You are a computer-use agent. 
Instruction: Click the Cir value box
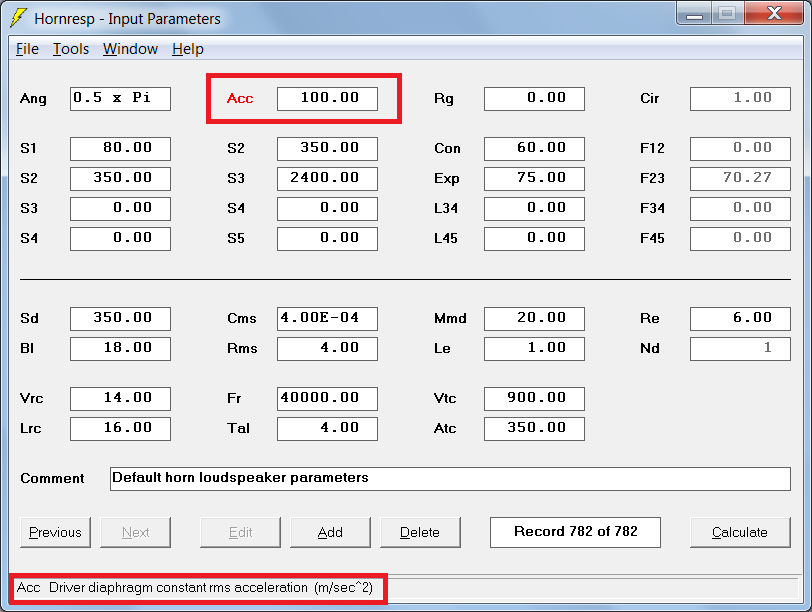point(741,98)
